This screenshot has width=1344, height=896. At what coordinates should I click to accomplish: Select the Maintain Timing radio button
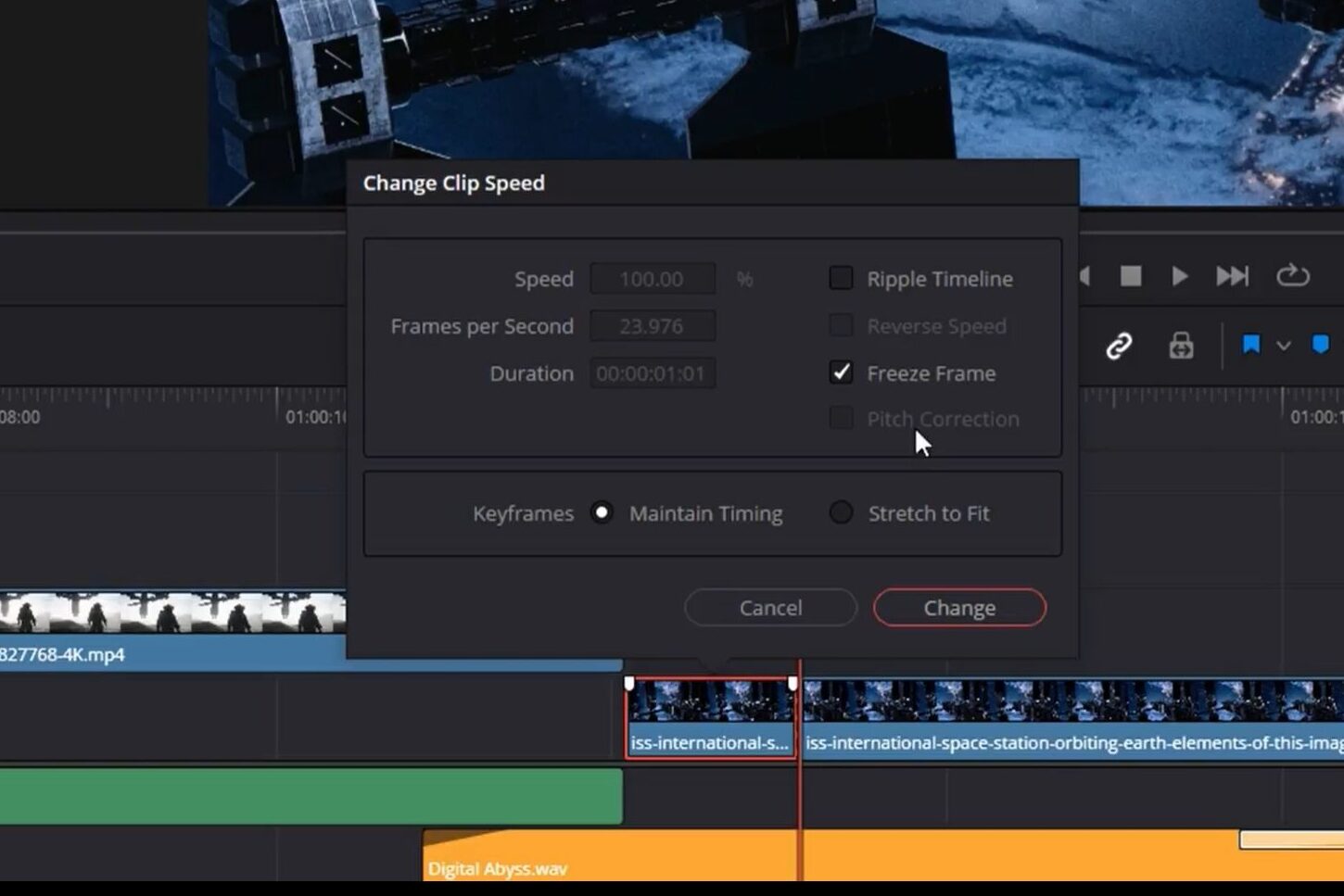pos(602,512)
